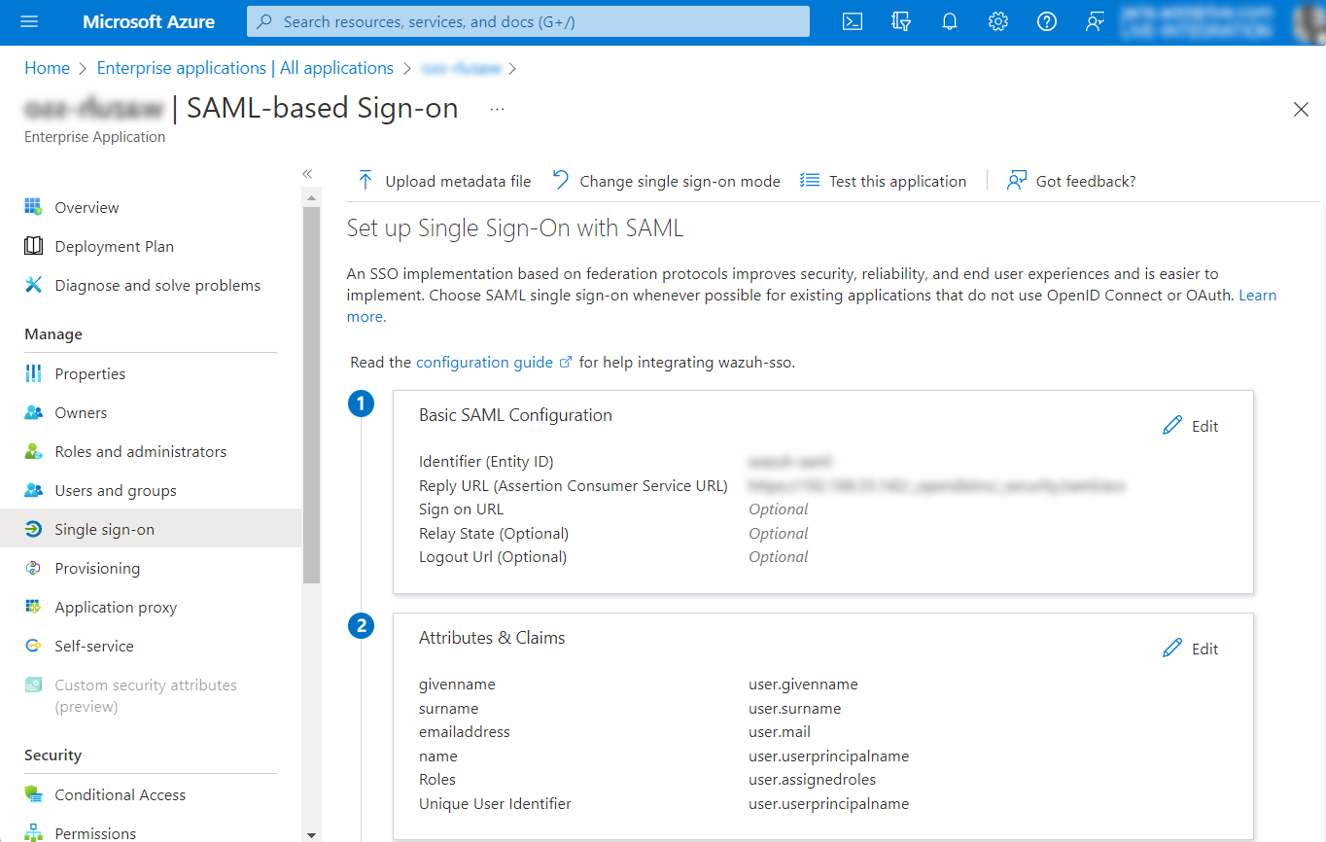Click Upload metadata file button
The image size is (1326, 842).
click(x=444, y=181)
